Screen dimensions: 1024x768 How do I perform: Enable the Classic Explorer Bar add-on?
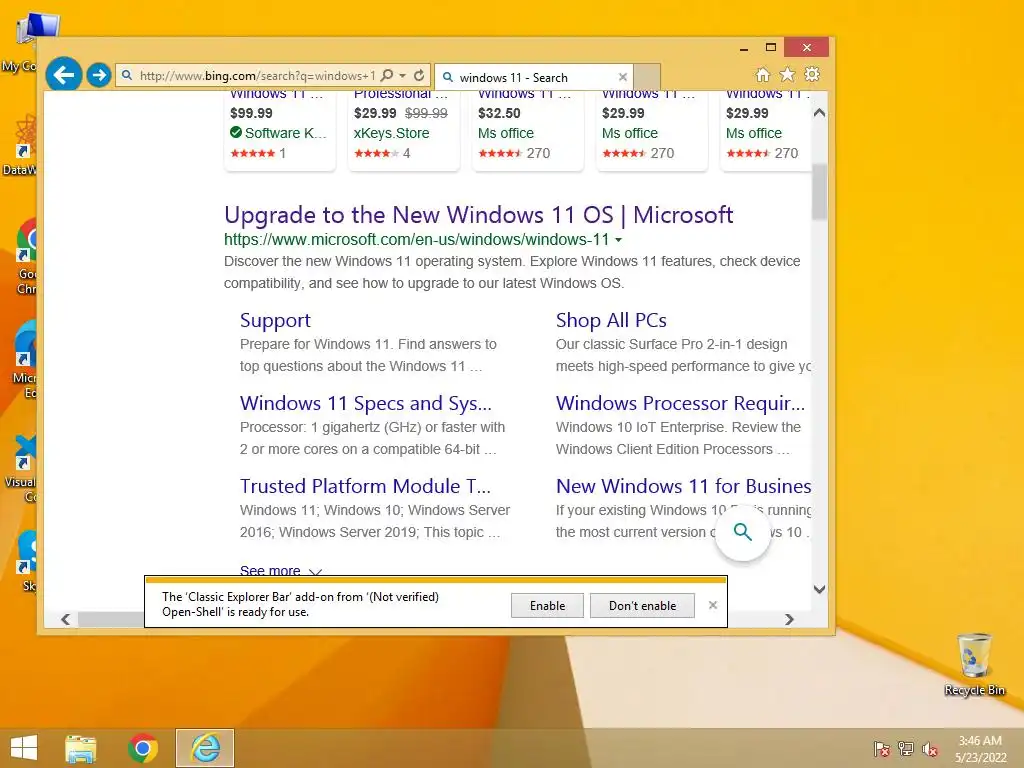547,605
